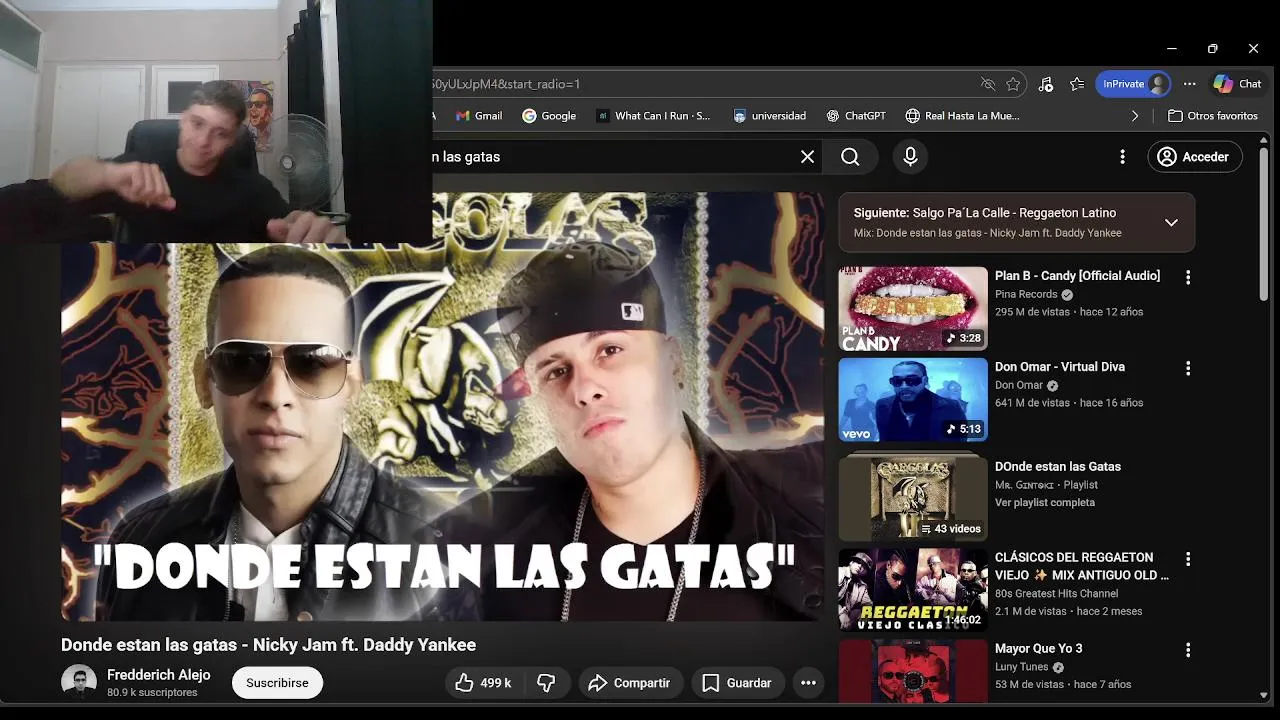The height and width of the screenshot is (720, 1280).
Task: Open more options for Clásicos del Reggaeton
Action: point(1188,559)
